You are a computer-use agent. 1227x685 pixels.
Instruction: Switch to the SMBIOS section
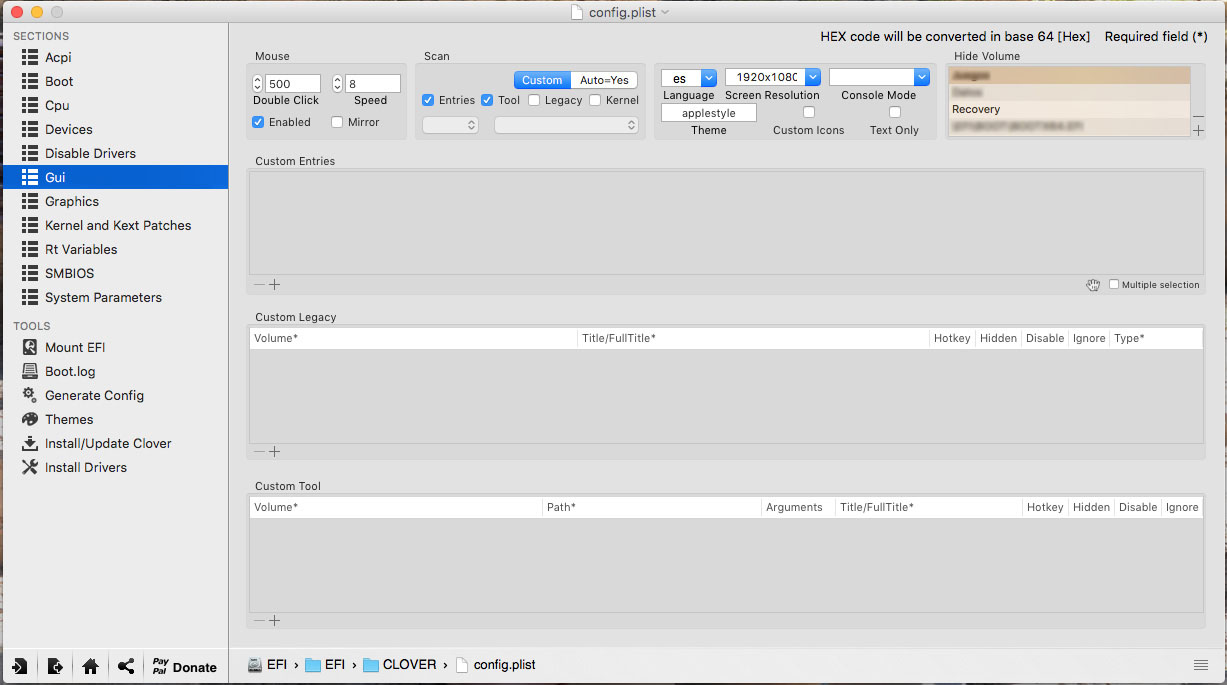click(x=69, y=273)
